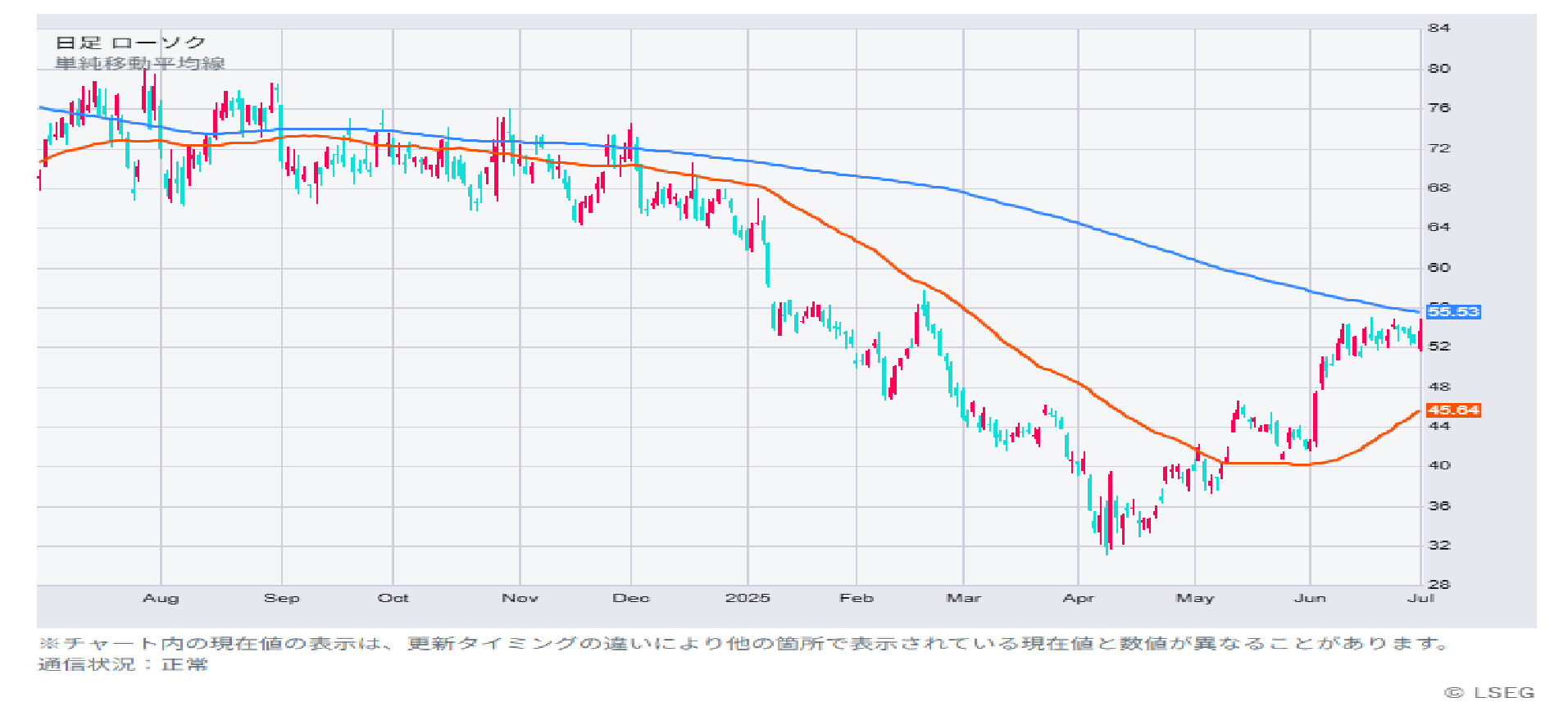1568x720 pixels.
Task: Select the 単純移動平均線 legend text
Action: (x=139, y=63)
